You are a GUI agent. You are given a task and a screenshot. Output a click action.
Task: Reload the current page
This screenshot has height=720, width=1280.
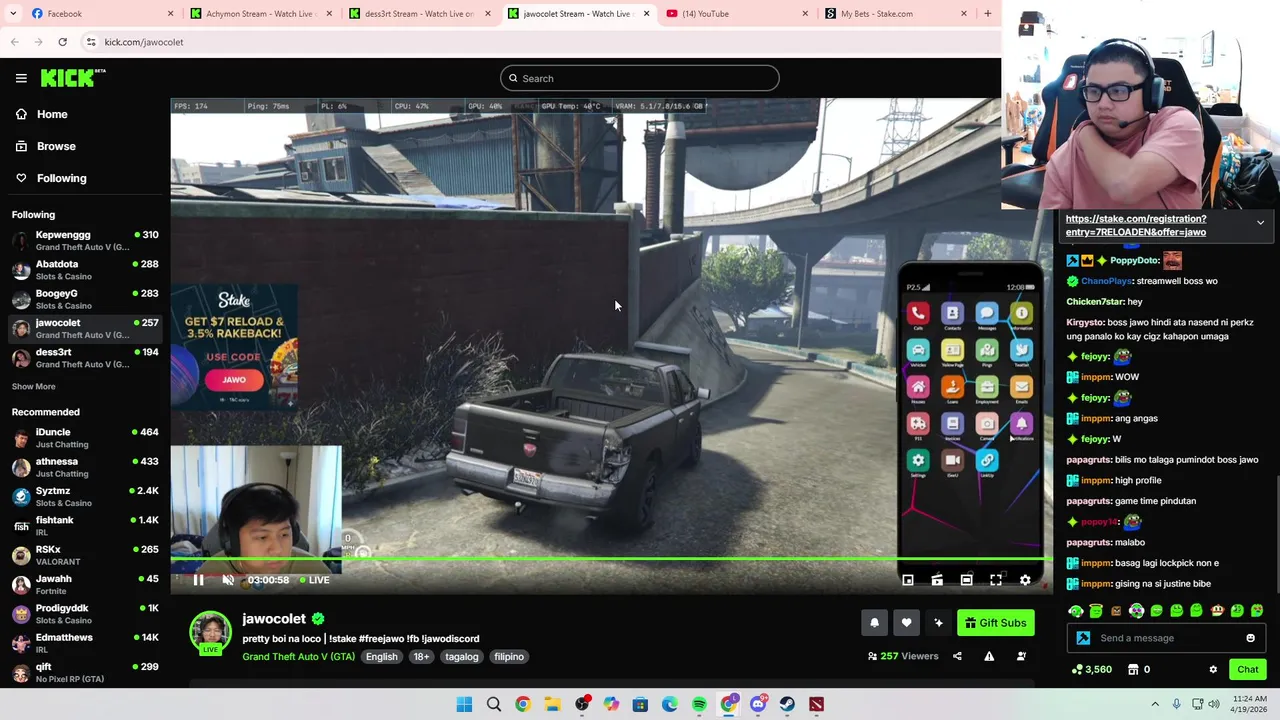click(62, 42)
